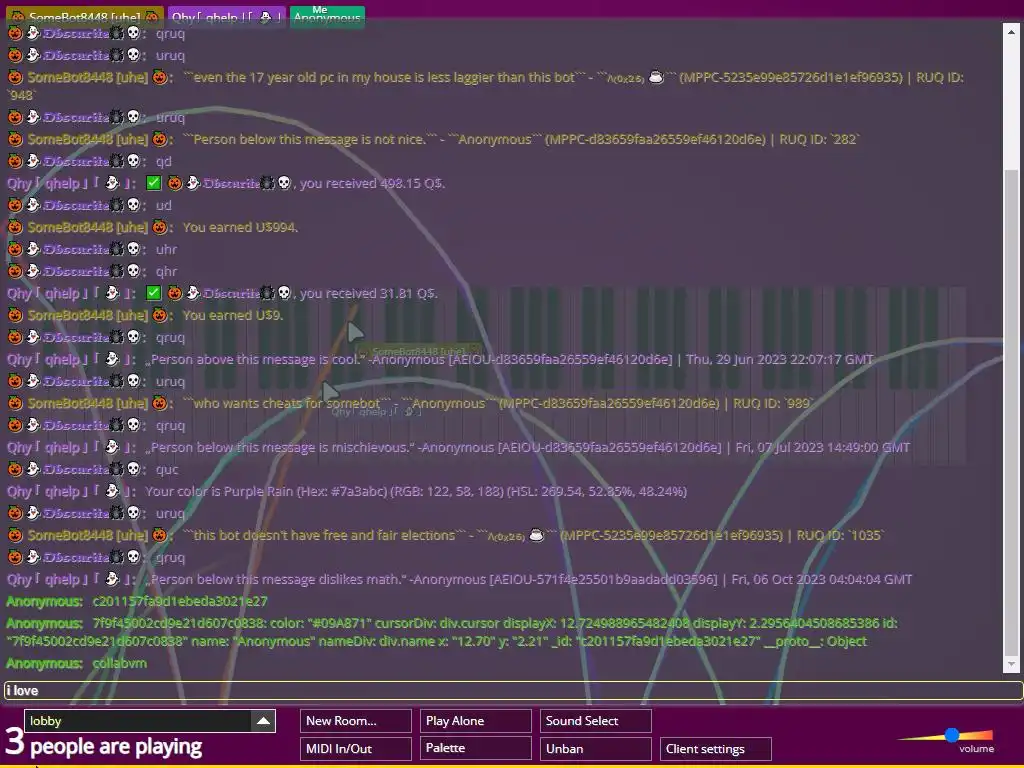Viewport: 1024px width, 768px height.
Task: Click 'who wants cheats for somebot' quote
Action: pos(287,404)
